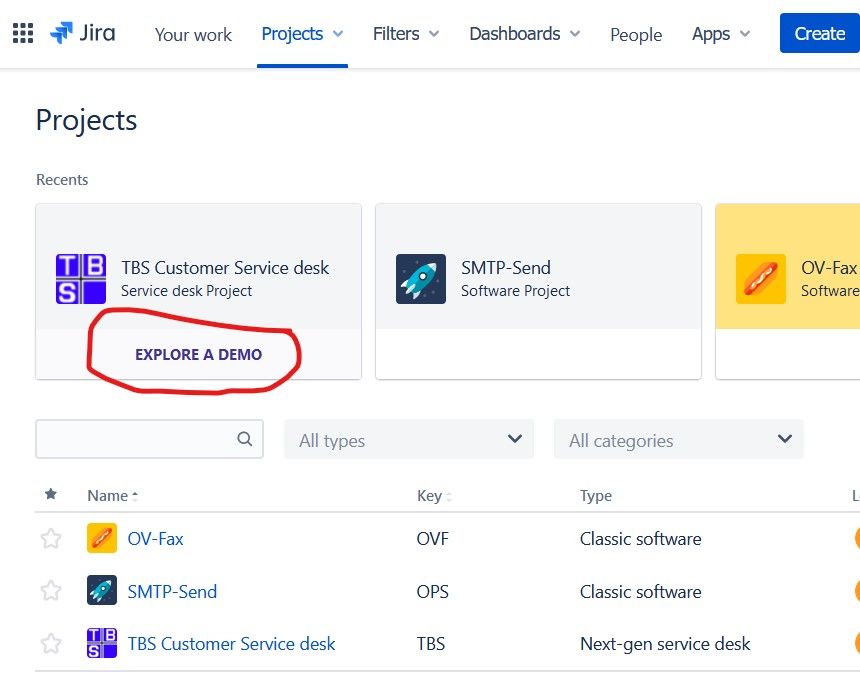Screen dimensions: 860x678
Task: Star the SMTP-Send project
Action: [x=51, y=591]
